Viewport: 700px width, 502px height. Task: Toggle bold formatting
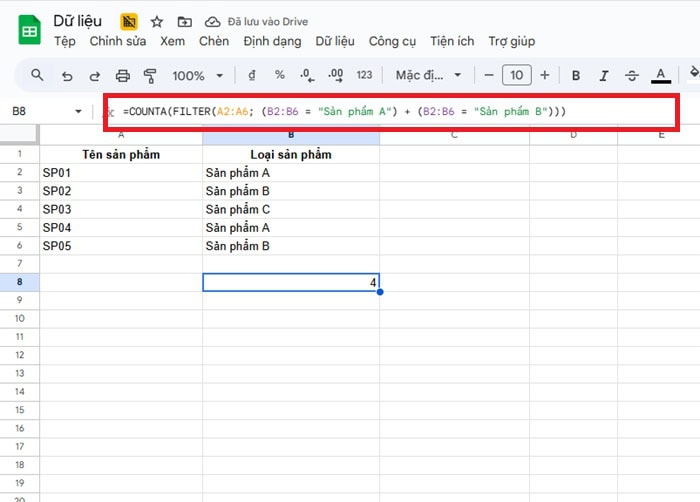pyautogui.click(x=576, y=75)
